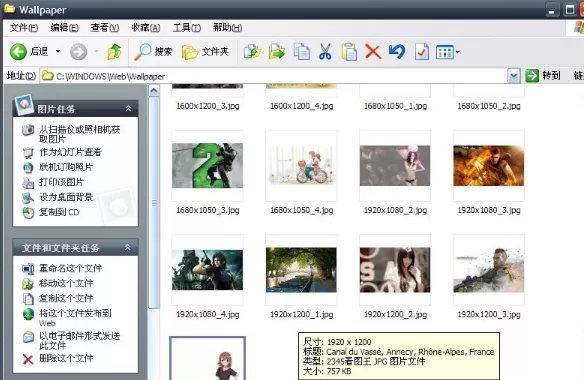The height and width of the screenshot is (380, 584).
Task: Select the 1920x1080_3.jpg fire thumbnail
Action: (489, 165)
